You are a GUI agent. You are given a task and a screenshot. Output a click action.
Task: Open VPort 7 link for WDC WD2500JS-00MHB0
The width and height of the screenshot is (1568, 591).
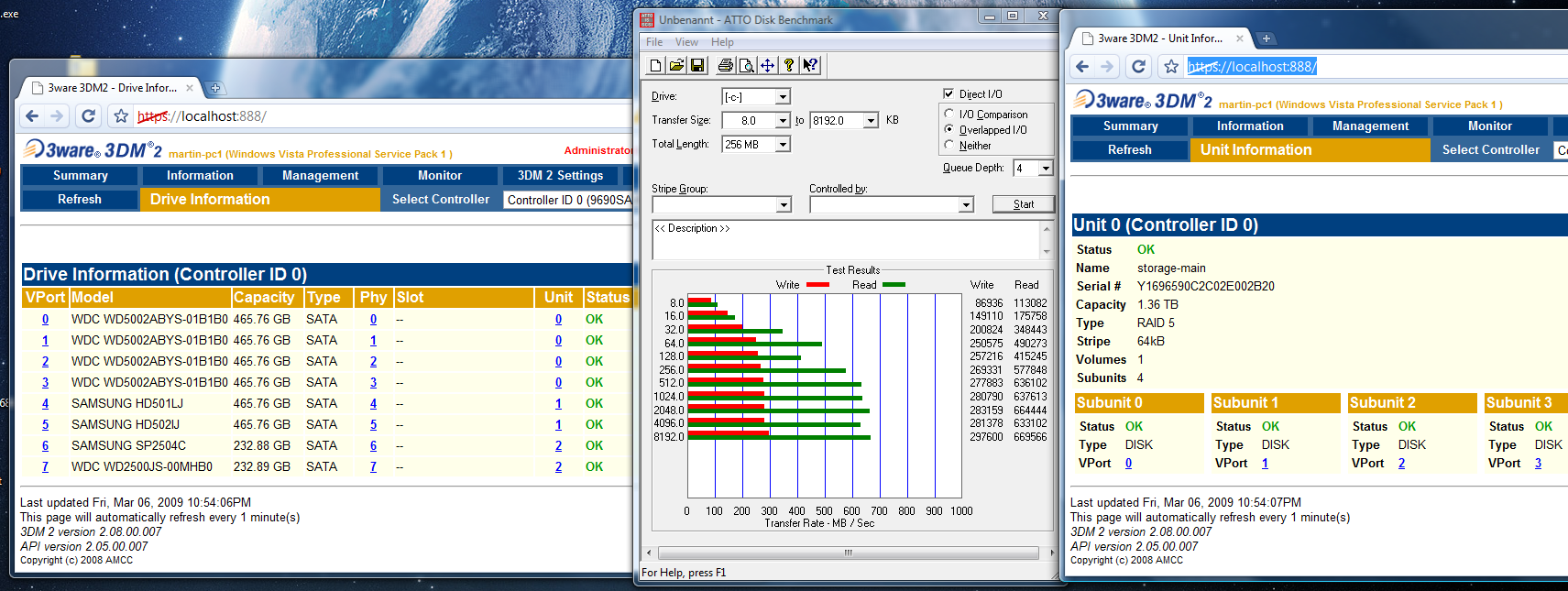coord(45,466)
